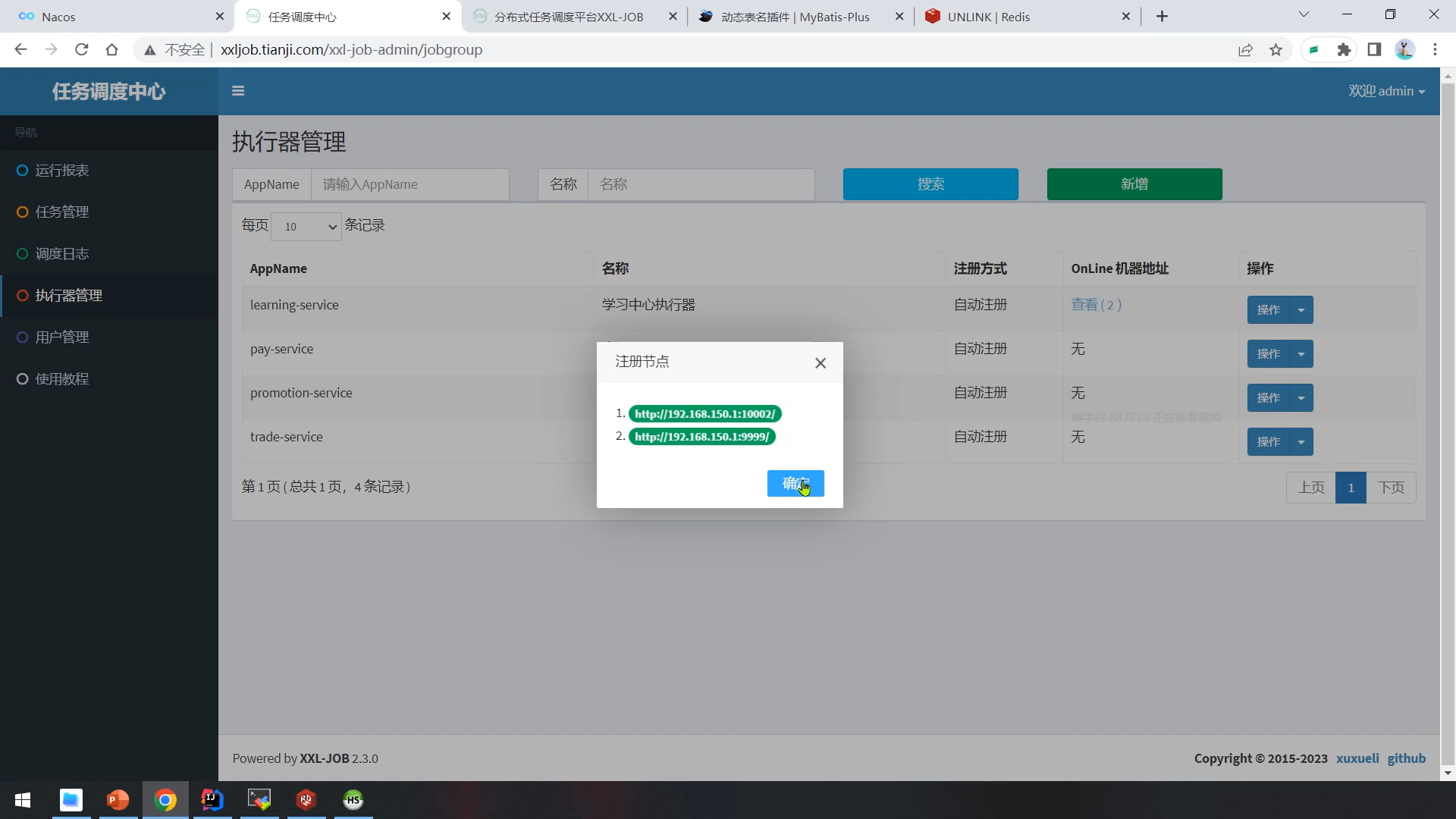Click the AppName input field
The width and height of the screenshot is (1456, 819).
tap(409, 184)
